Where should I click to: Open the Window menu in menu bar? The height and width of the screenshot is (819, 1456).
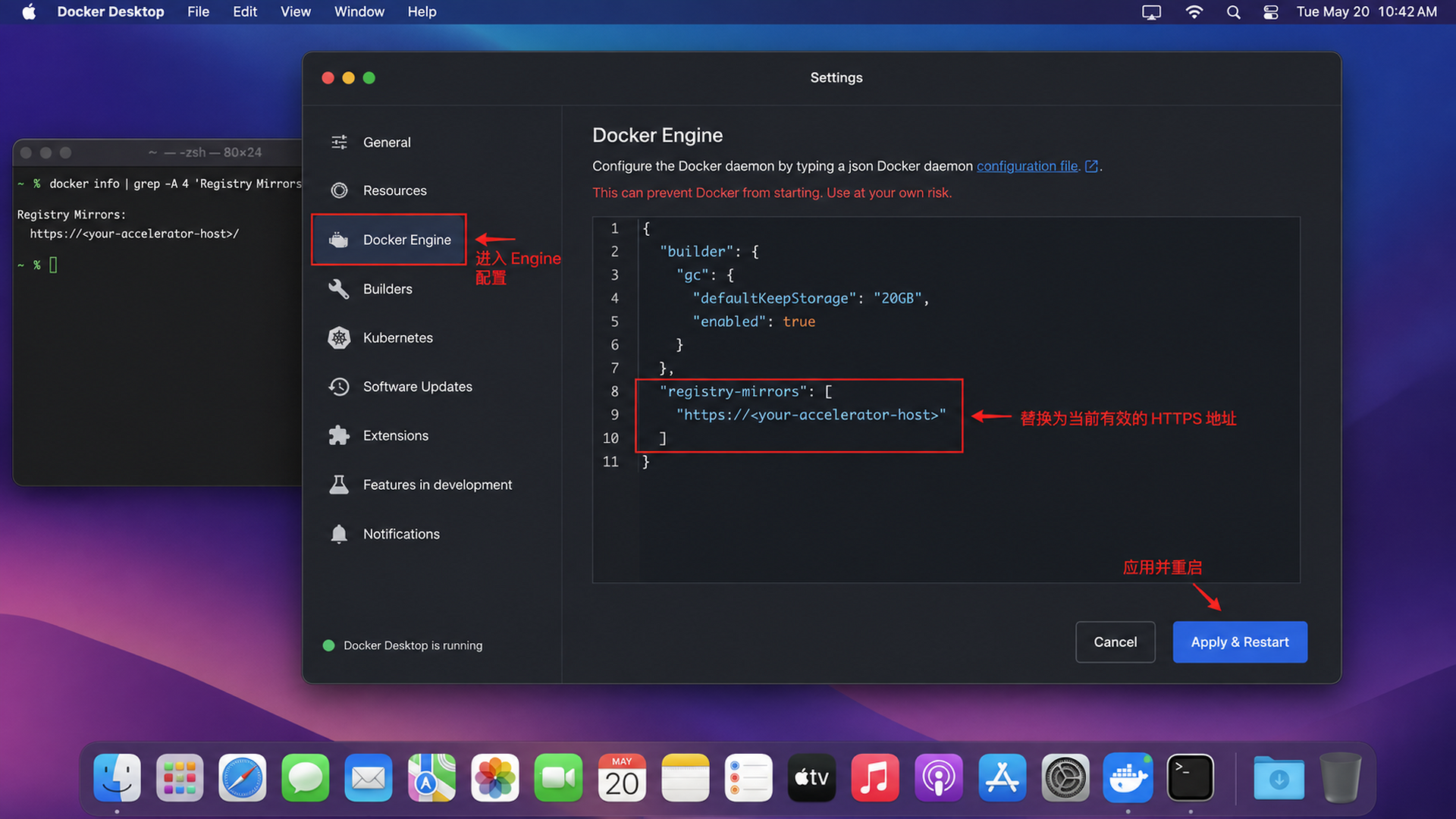tap(359, 11)
